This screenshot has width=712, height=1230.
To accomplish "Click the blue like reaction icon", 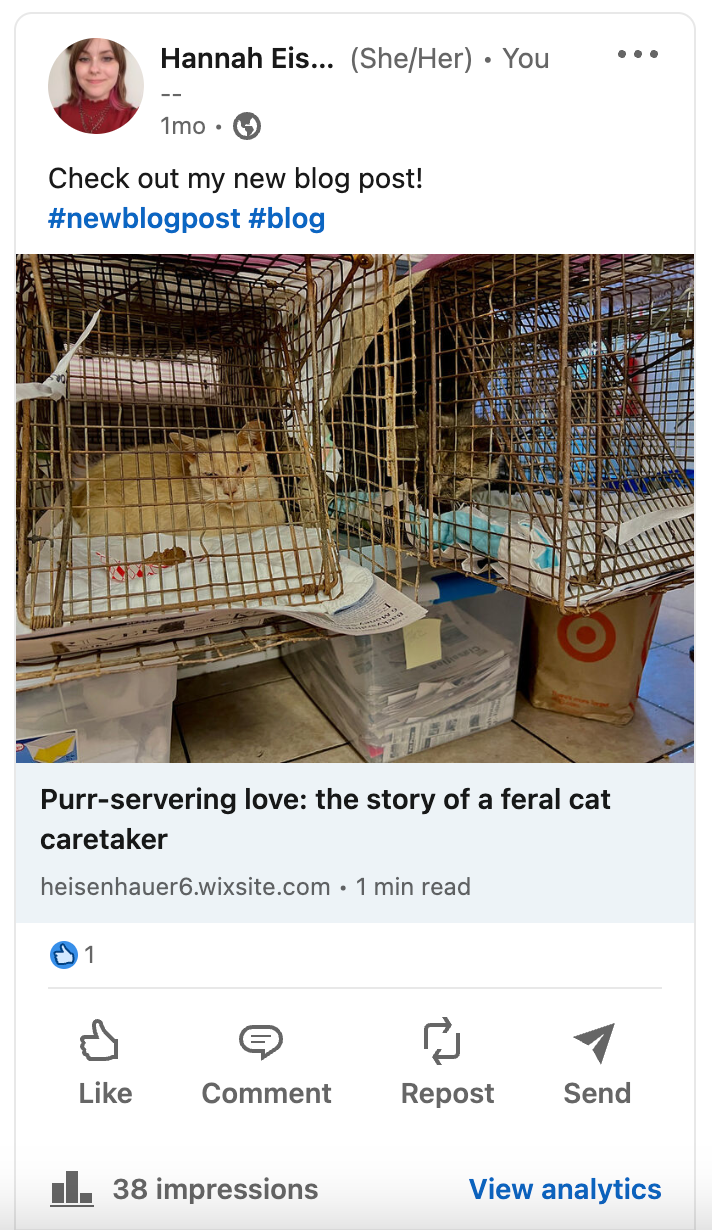I will coord(63,955).
